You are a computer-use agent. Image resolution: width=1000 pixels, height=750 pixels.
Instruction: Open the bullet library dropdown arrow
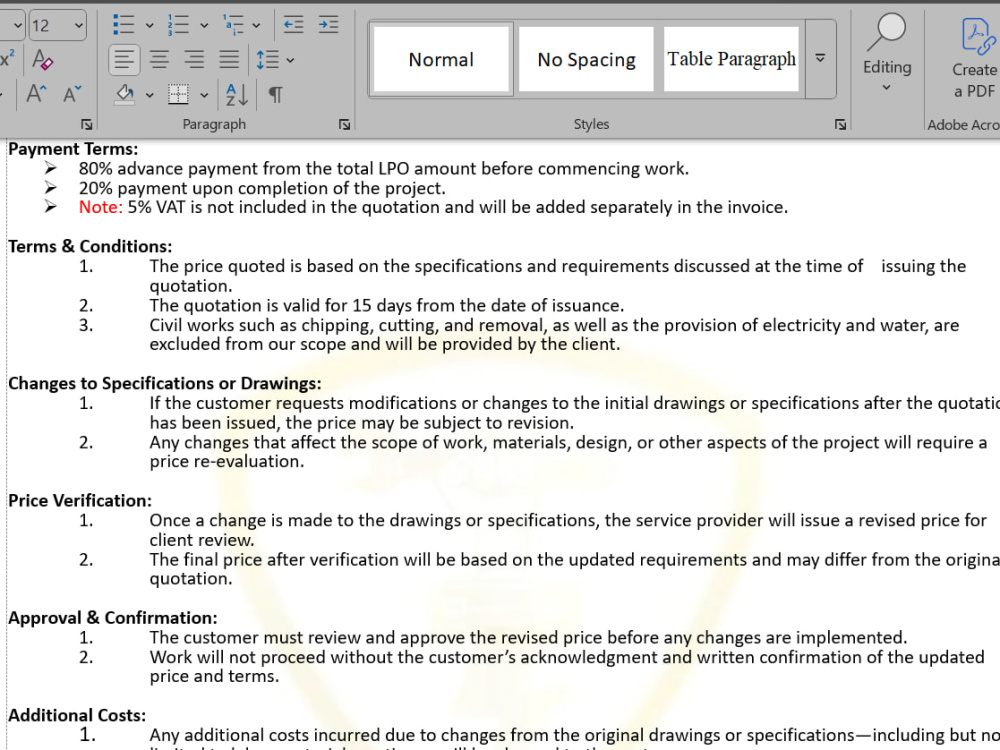point(149,26)
